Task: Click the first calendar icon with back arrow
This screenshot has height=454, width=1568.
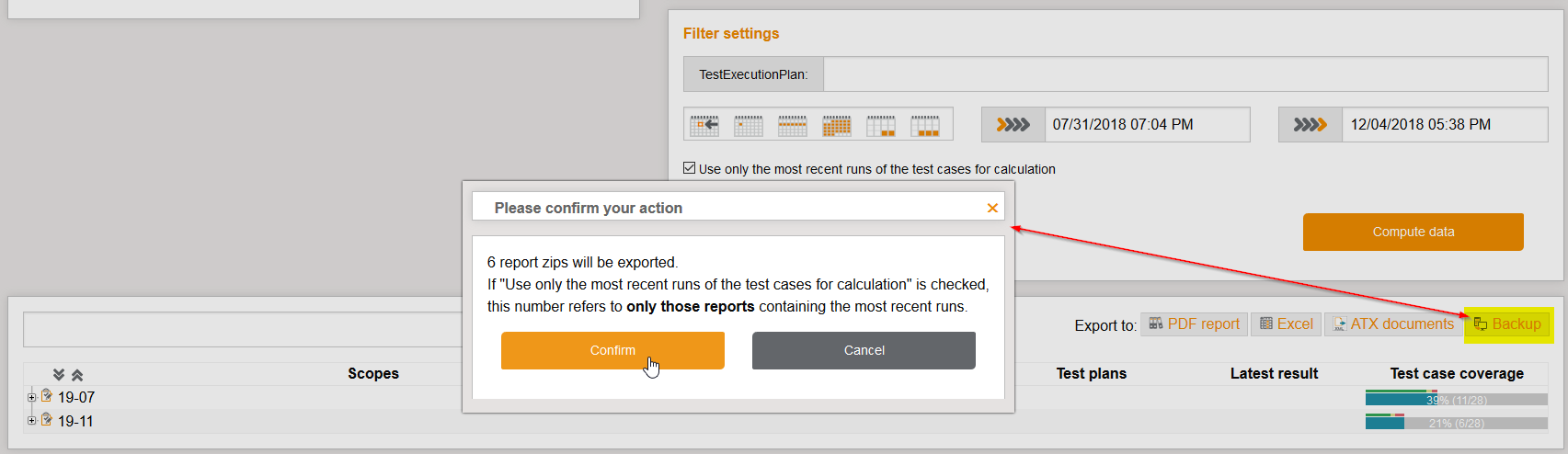Action: click(x=704, y=125)
